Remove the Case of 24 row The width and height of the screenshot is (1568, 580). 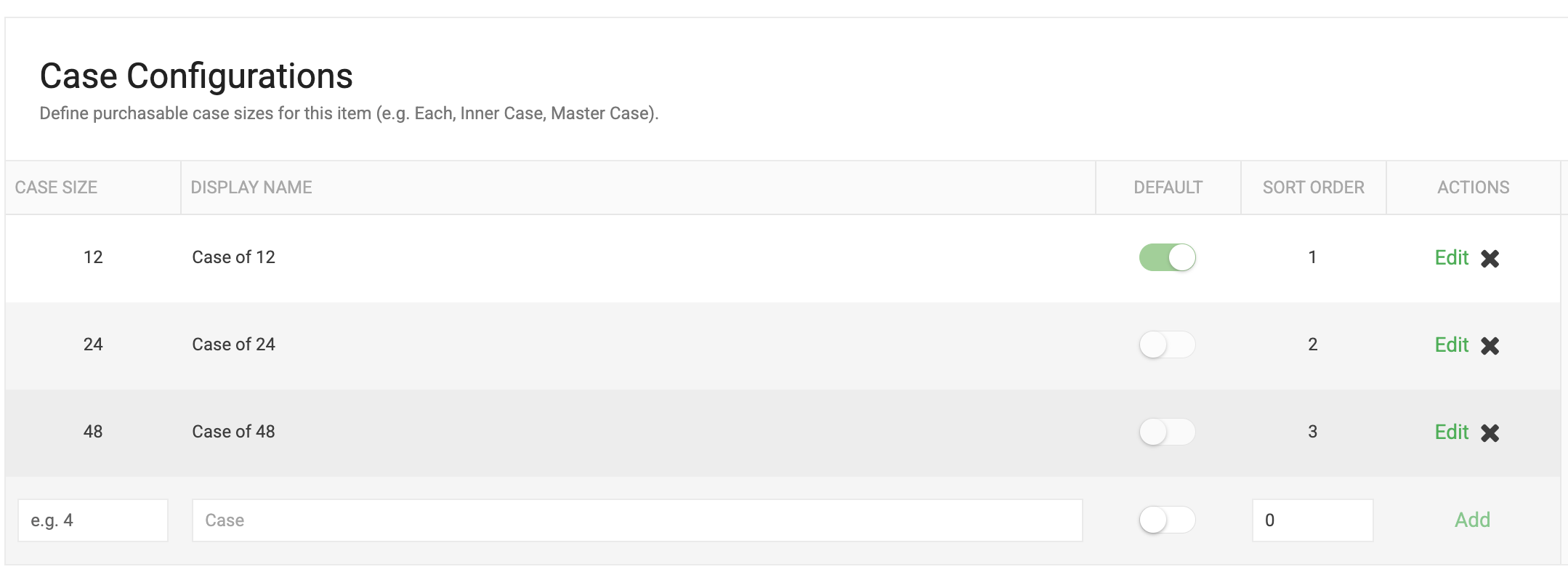click(x=1490, y=345)
